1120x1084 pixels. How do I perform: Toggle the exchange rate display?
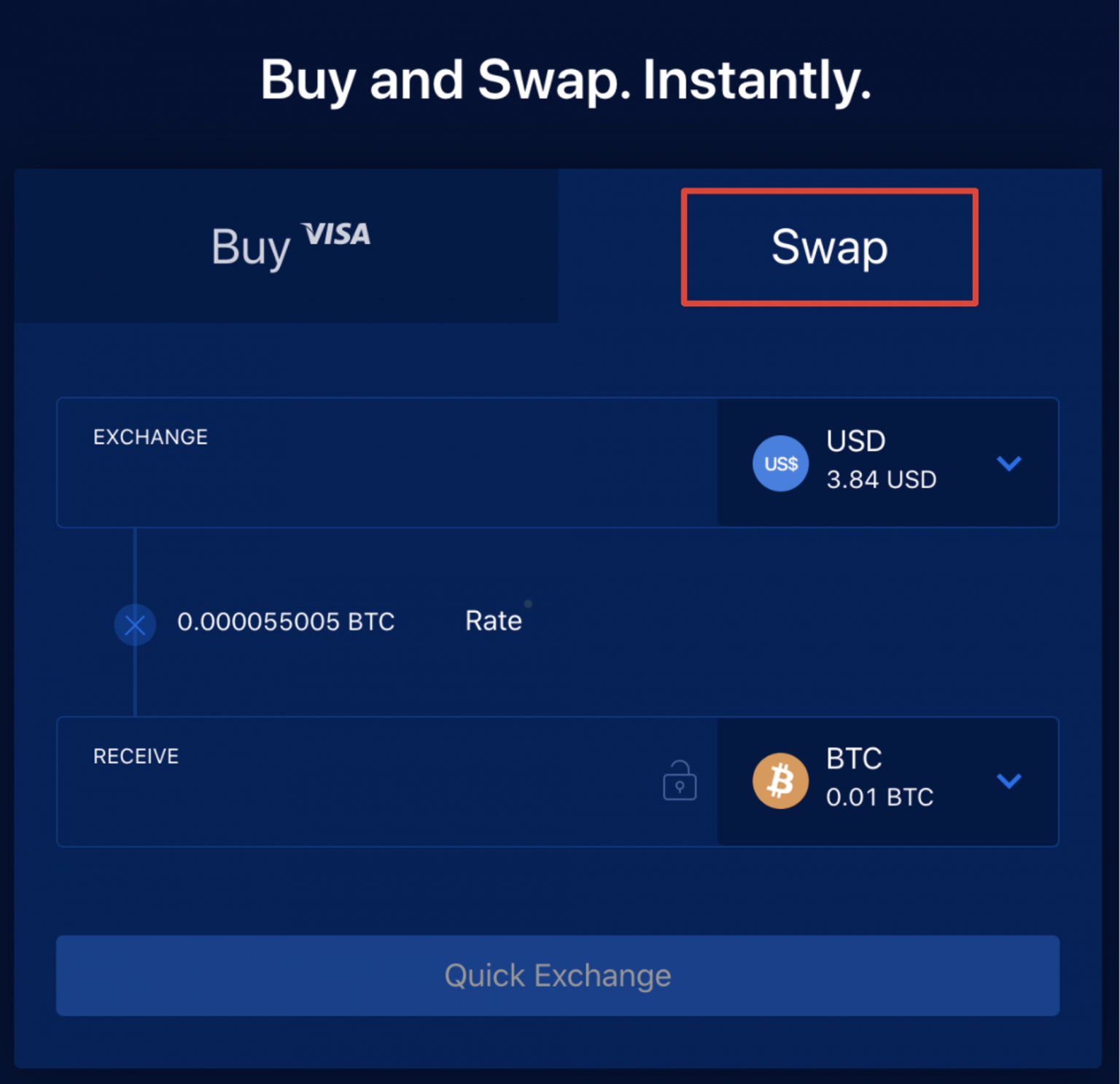point(494,620)
